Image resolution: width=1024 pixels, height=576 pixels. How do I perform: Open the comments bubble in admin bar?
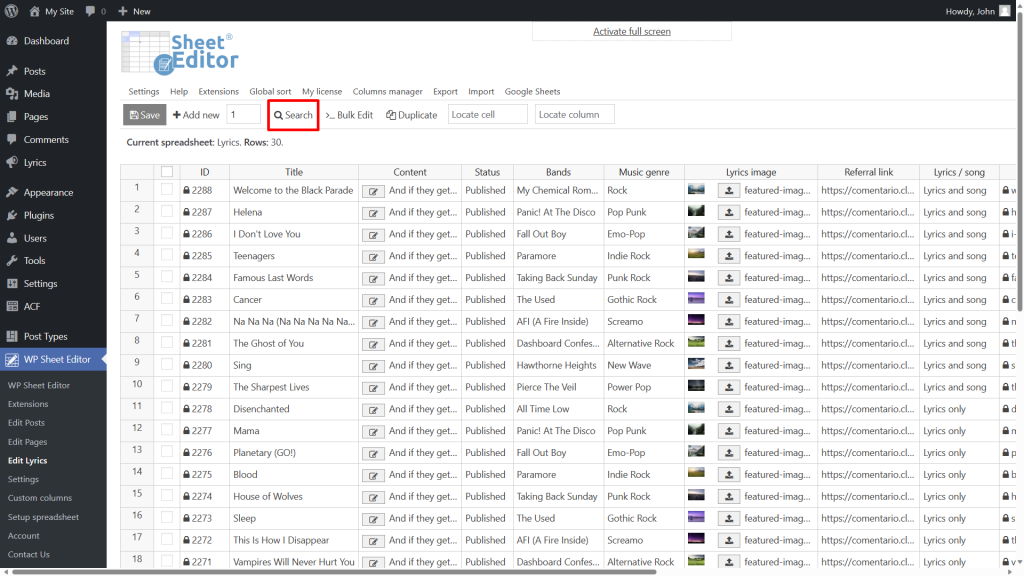(x=95, y=11)
